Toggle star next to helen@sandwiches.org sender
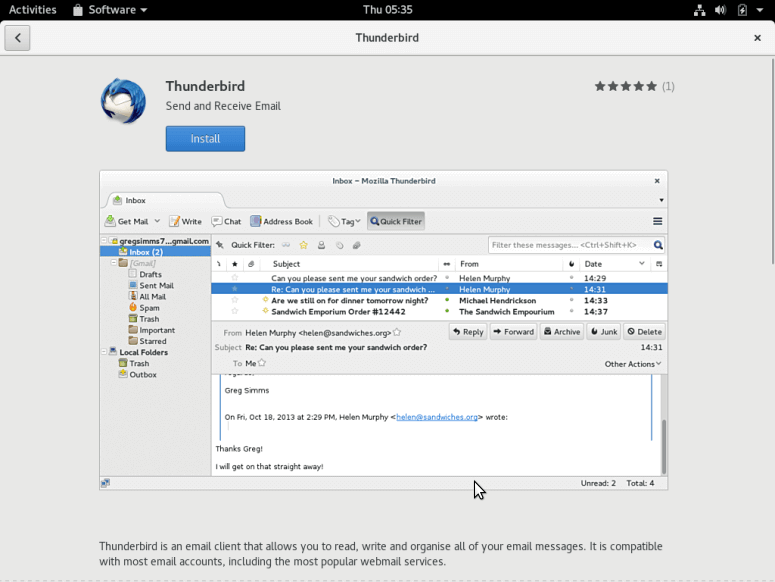Image resolution: width=775 pixels, height=582 pixels. 397,332
